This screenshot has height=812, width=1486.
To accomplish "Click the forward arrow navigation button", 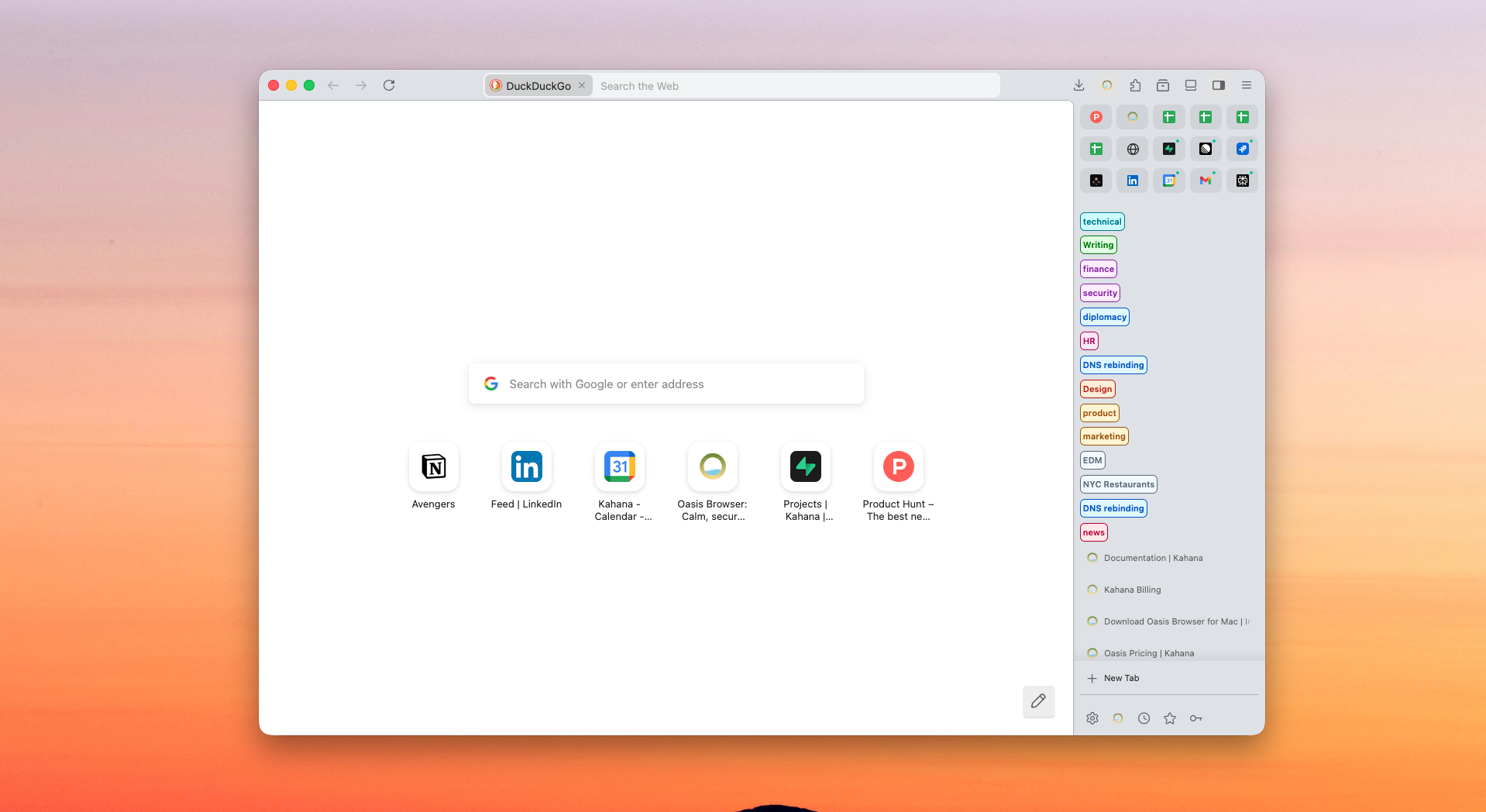I will [x=361, y=85].
